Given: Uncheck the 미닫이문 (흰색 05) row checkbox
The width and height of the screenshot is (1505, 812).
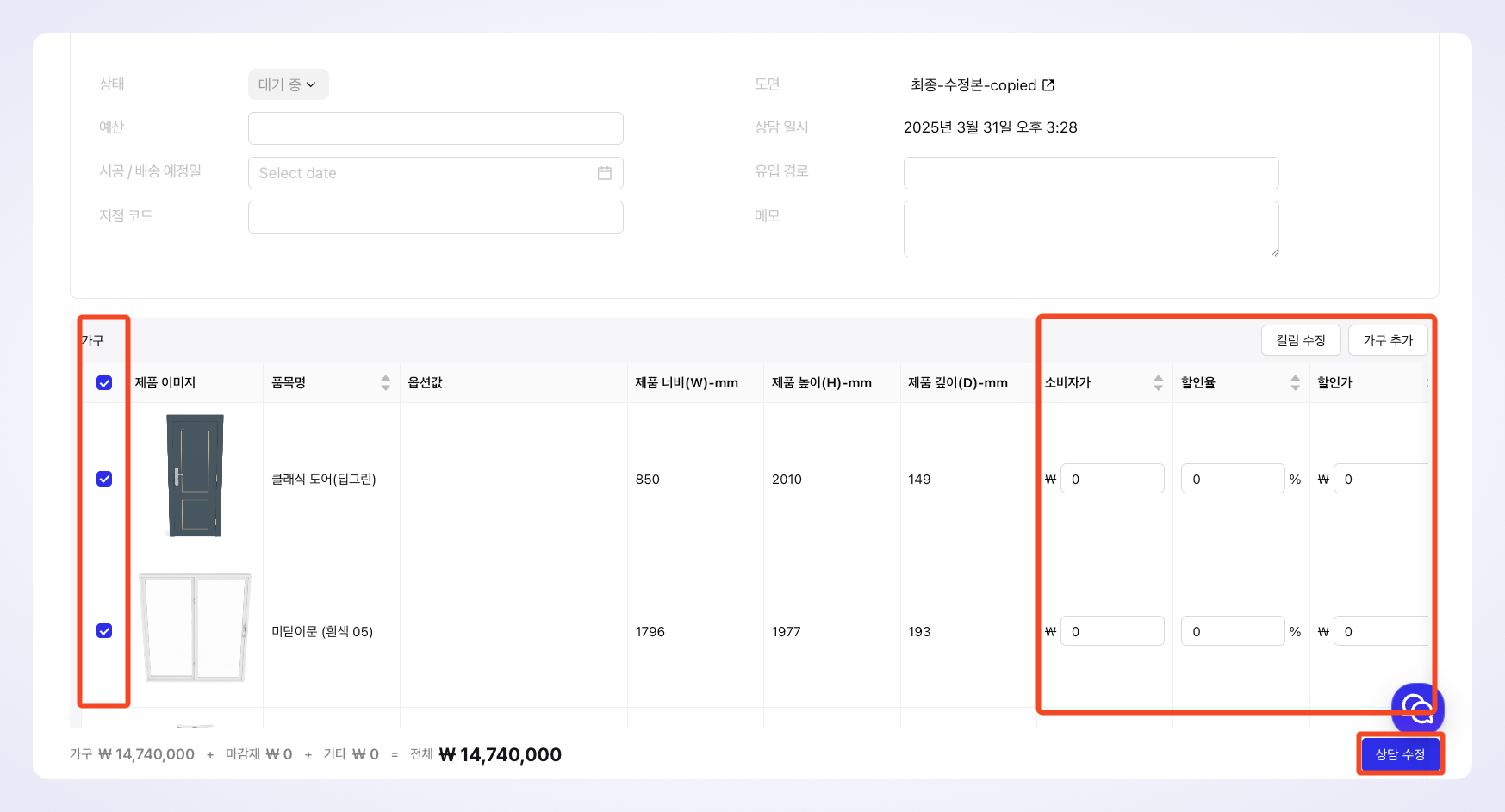Looking at the screenshot, I should pyautogui.click(x=104, y=631).
